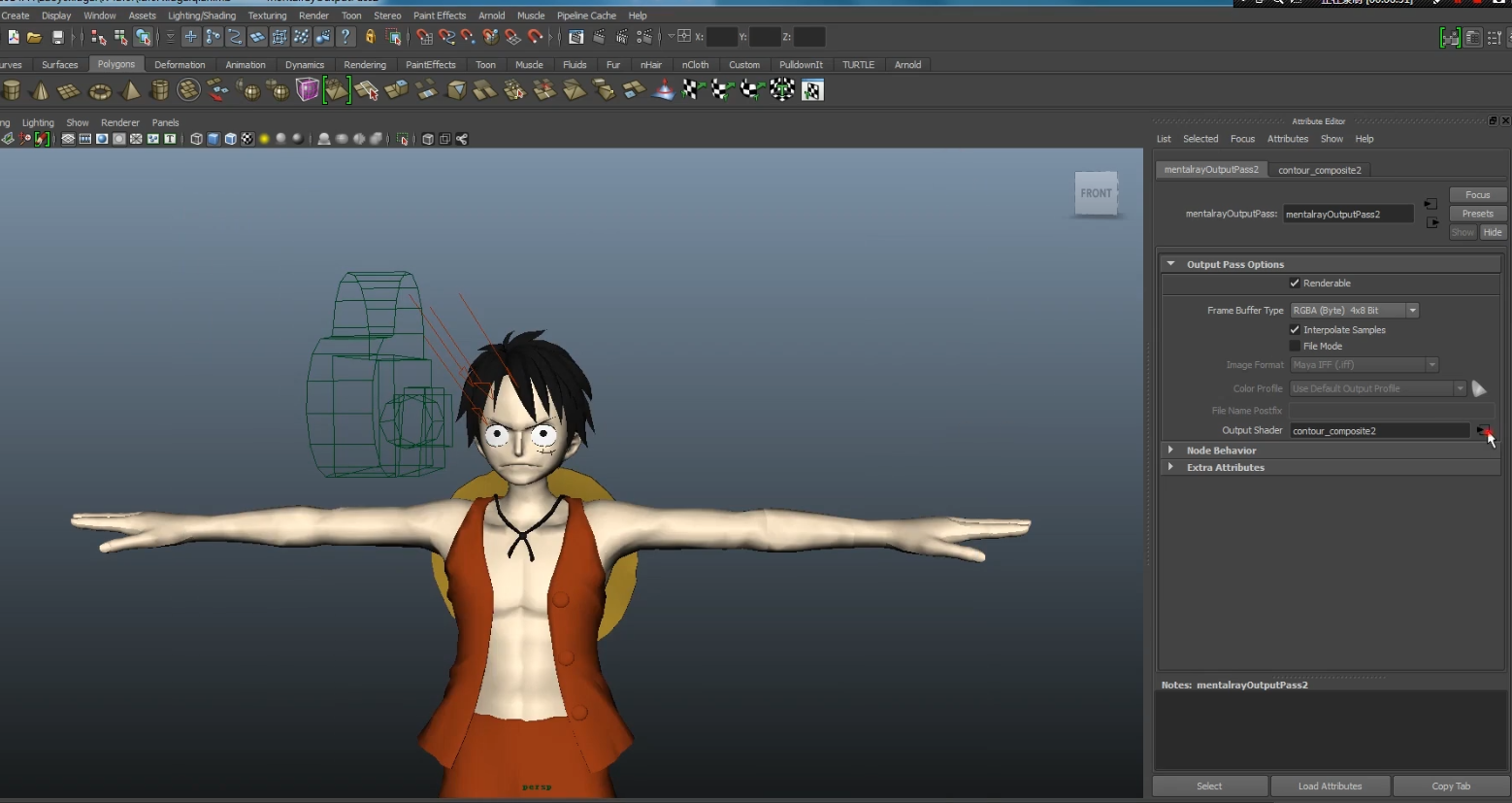Image resolution: width=1512 pixels, height=803 pixels.
Task: Open the Image Format dropdown
Action: [x=1364, y=365]
